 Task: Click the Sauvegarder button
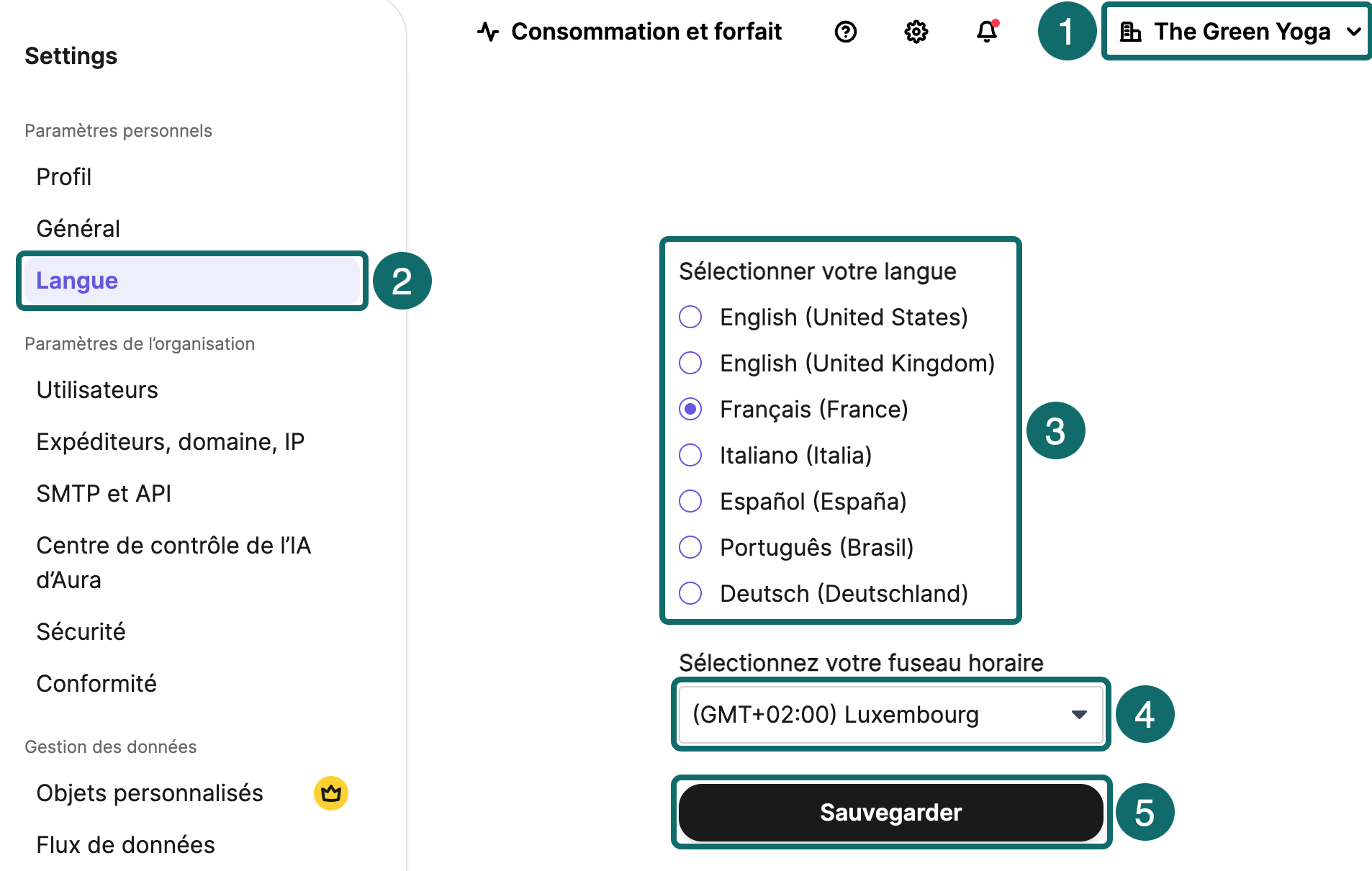tap(890, 813)
